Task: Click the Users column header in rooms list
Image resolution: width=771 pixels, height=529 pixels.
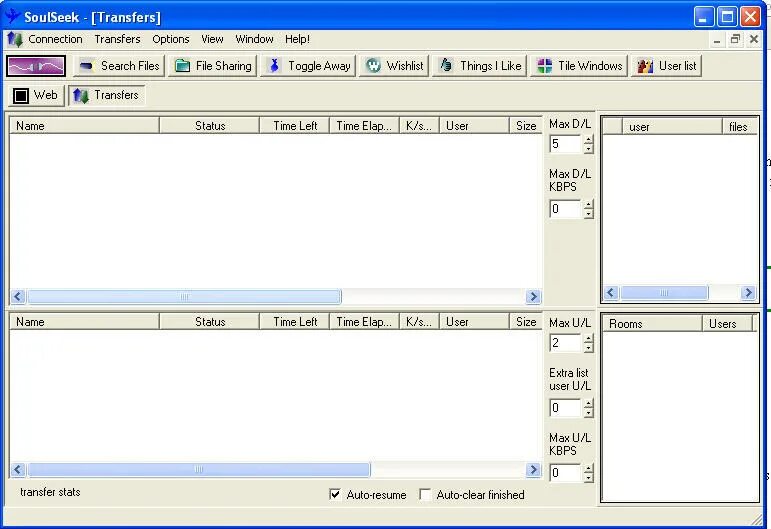Action: 727,324
